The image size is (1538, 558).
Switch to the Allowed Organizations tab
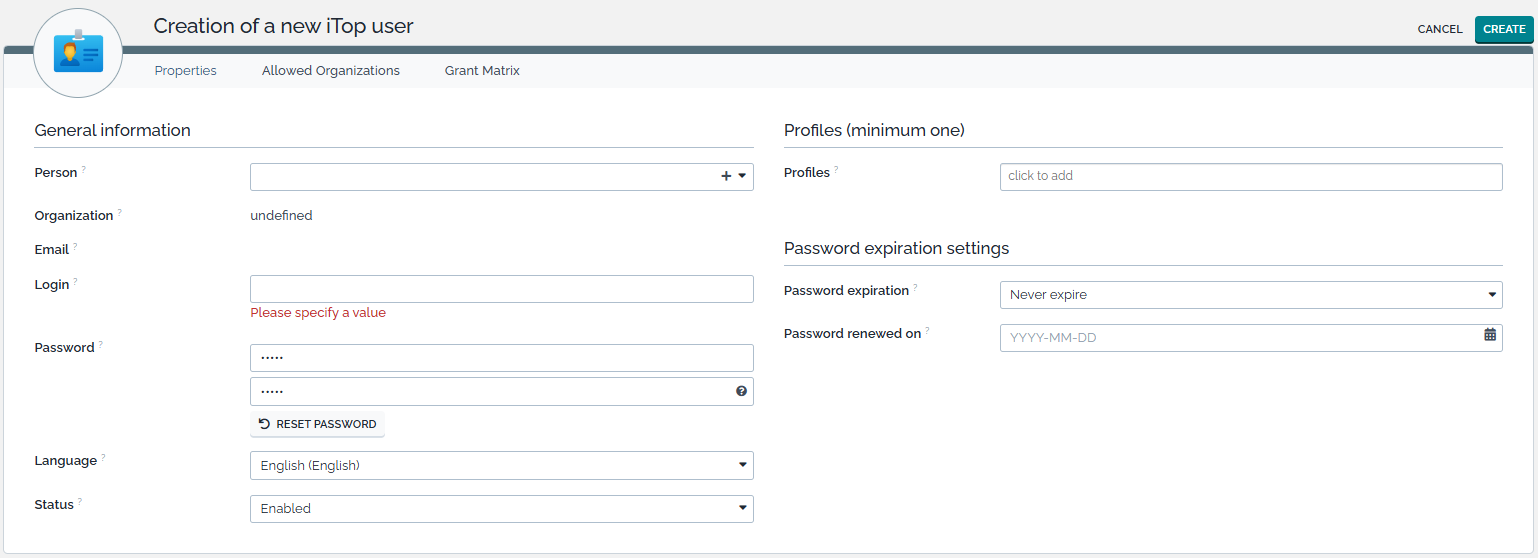(331, 71)
